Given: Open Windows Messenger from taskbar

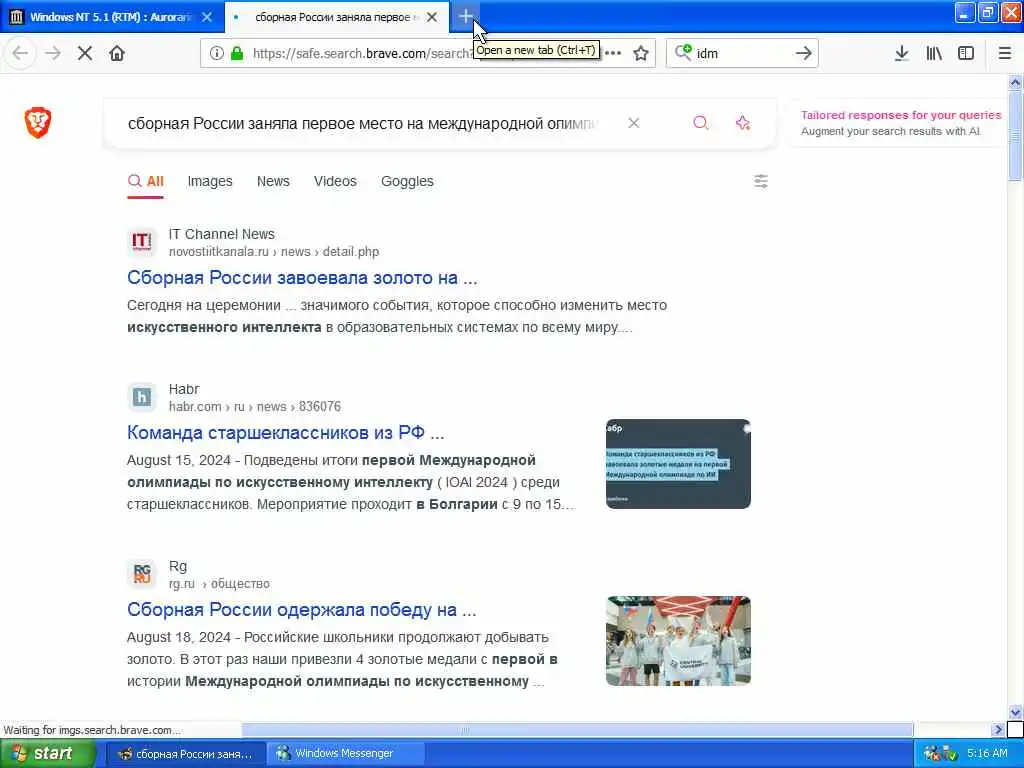Looking at the screenshot, I should pos(346,754).
